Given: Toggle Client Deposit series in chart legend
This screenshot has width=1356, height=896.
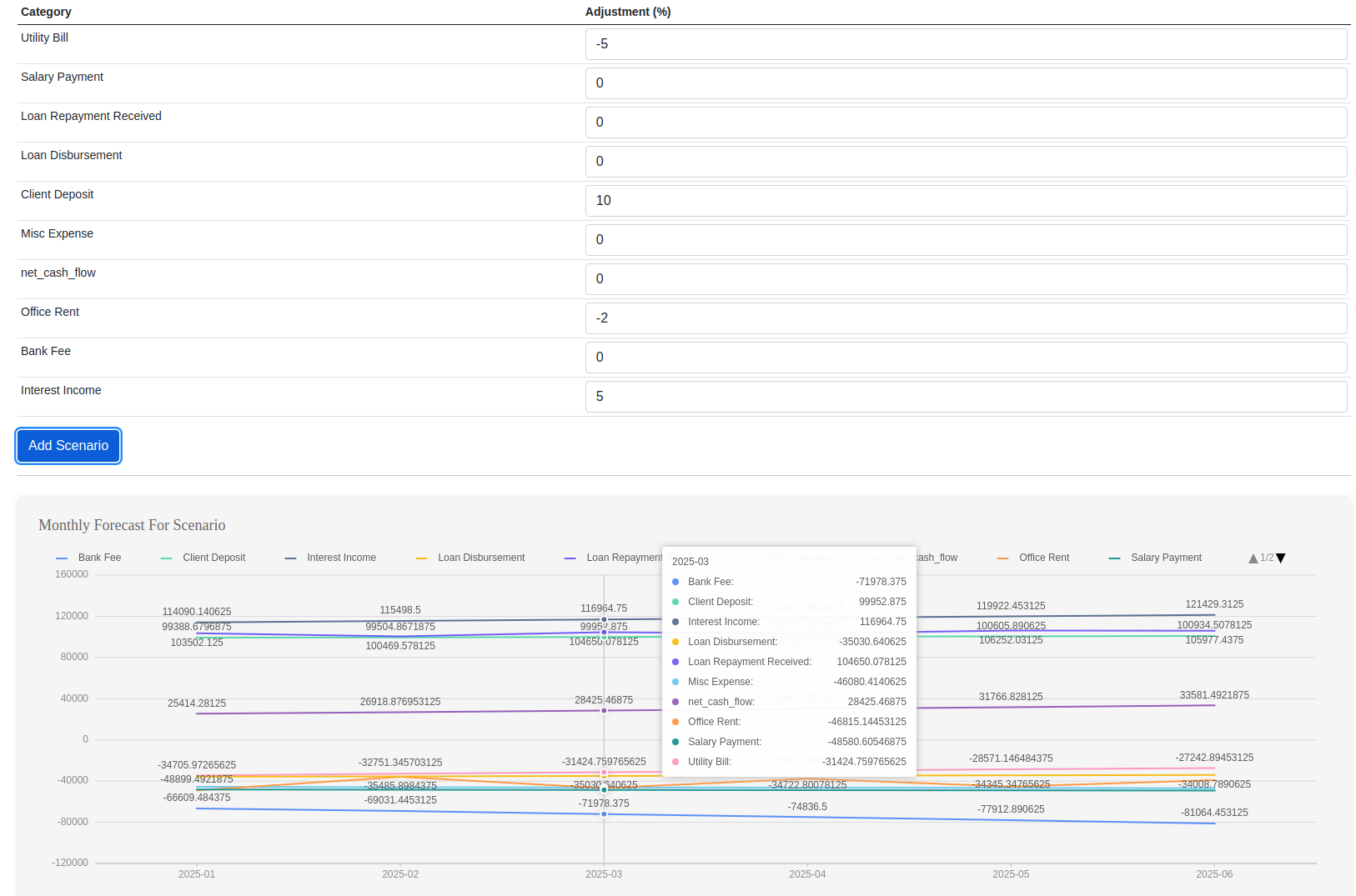Looking at the screenshot, I should [x=203, y=558].
